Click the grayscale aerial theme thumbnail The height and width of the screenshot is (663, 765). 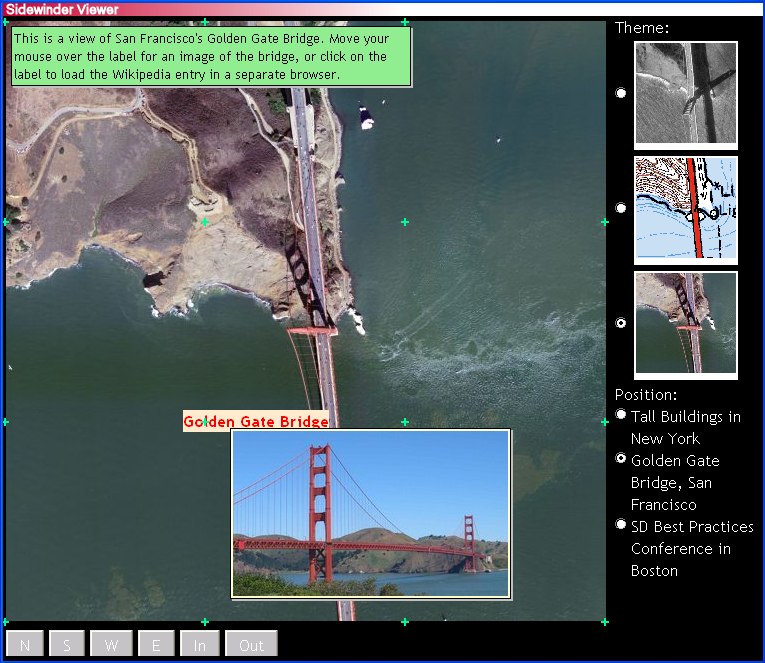click(x=686, y=95)
